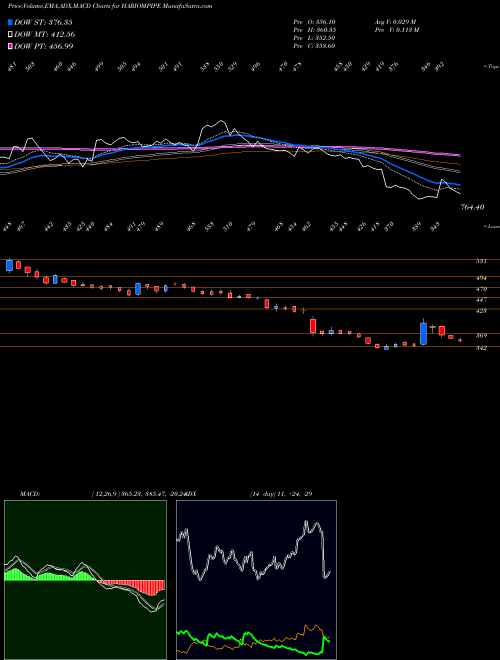Image resolution: width=500 pixels, height=660 pixels.
Task: Select the 'DOW MT: 412.56' legend text
Action: click(x=45, y=34)
